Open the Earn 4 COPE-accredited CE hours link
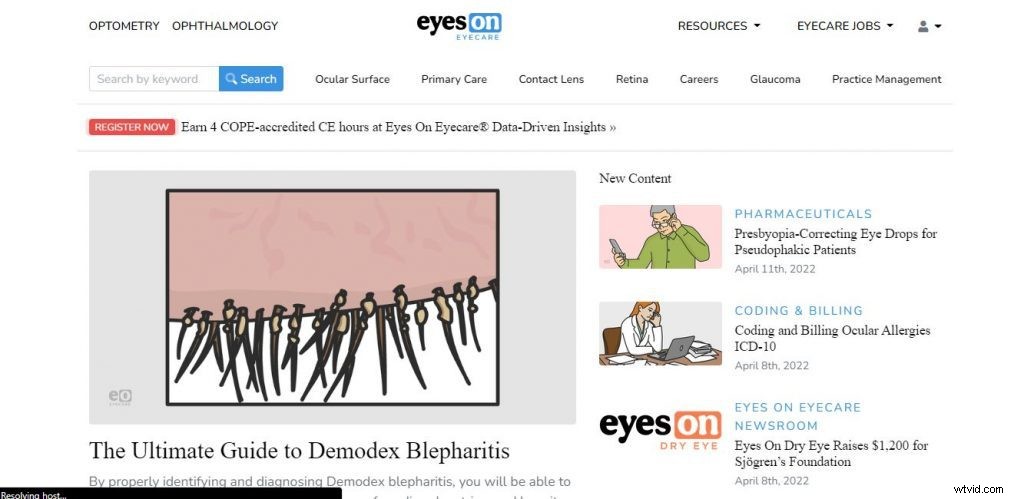Viewport: 1024px width, 499px height. click(x=398, y=127)
